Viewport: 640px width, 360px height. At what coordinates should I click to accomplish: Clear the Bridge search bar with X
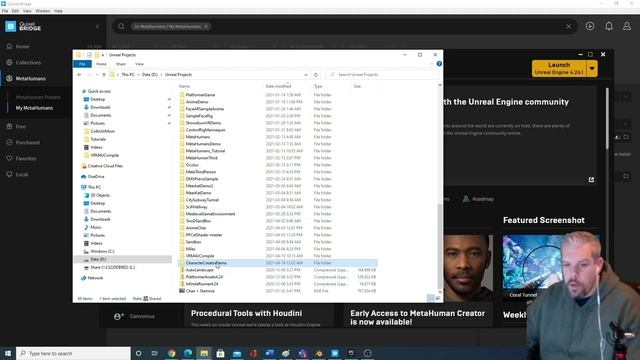coord(568,27)
